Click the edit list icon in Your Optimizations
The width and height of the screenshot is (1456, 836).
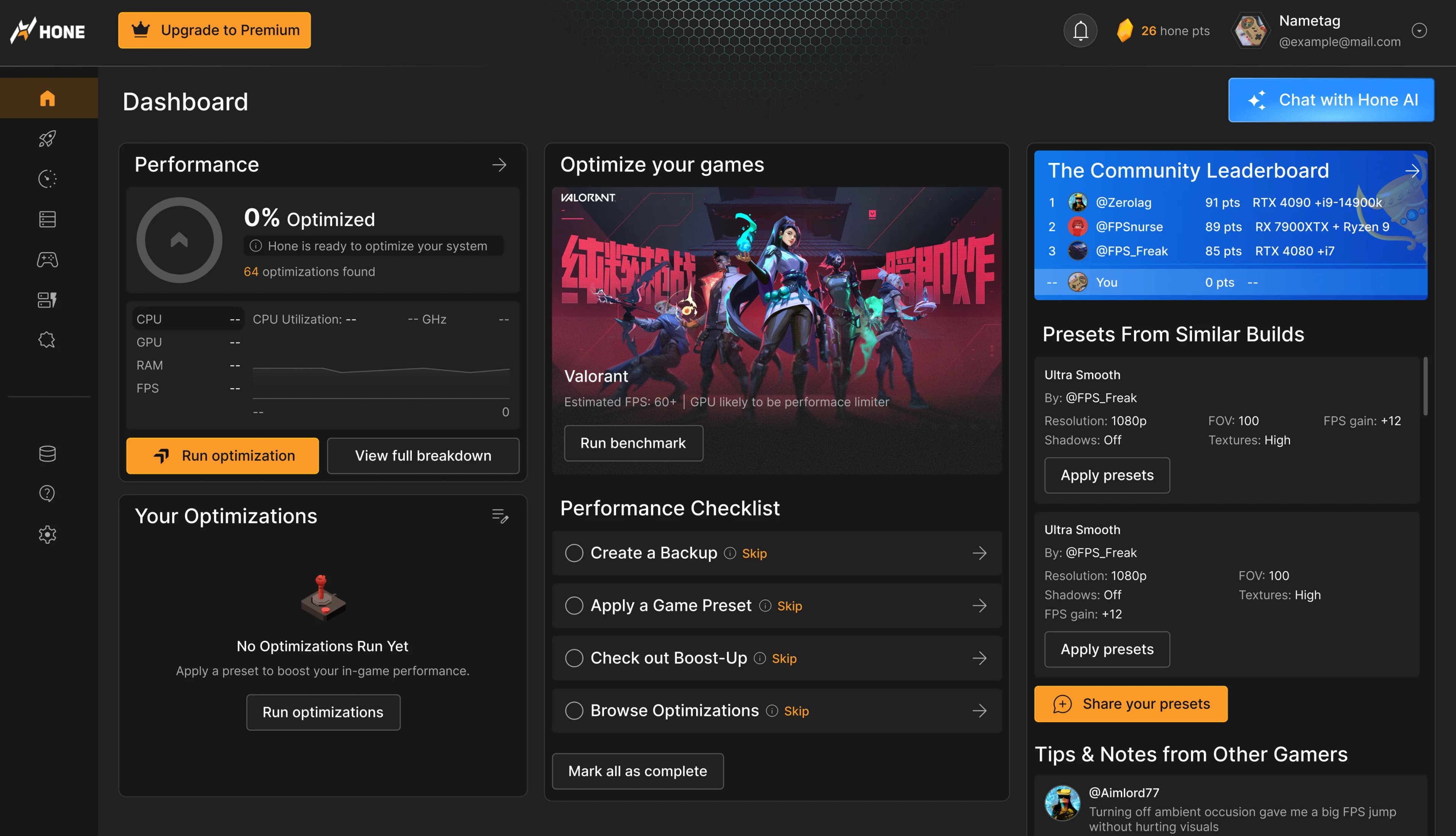coord(500,516)
